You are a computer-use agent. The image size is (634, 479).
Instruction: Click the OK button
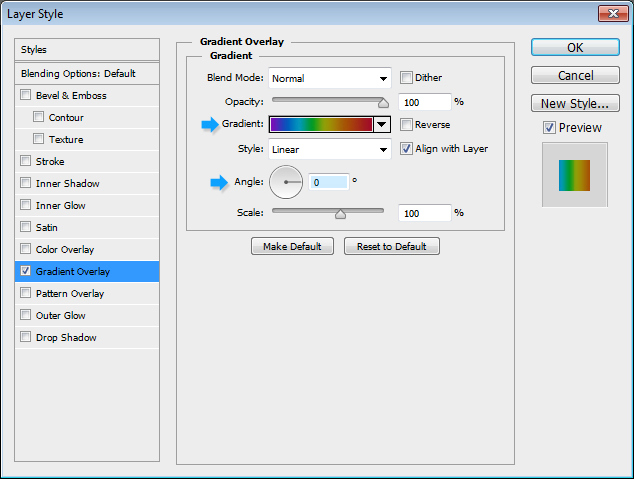point(574,47)
